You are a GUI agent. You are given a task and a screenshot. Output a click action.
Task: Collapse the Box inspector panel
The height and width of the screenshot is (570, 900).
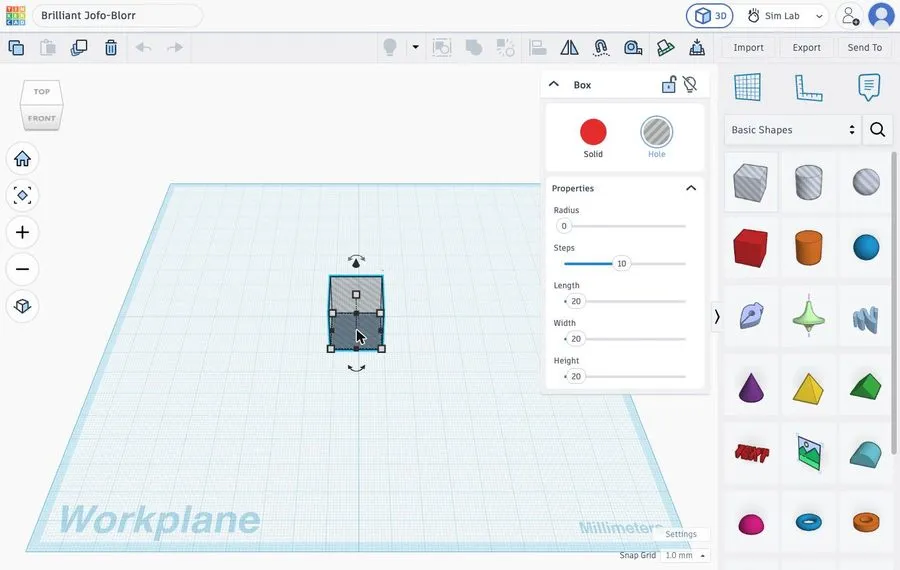tap(554, 84)
